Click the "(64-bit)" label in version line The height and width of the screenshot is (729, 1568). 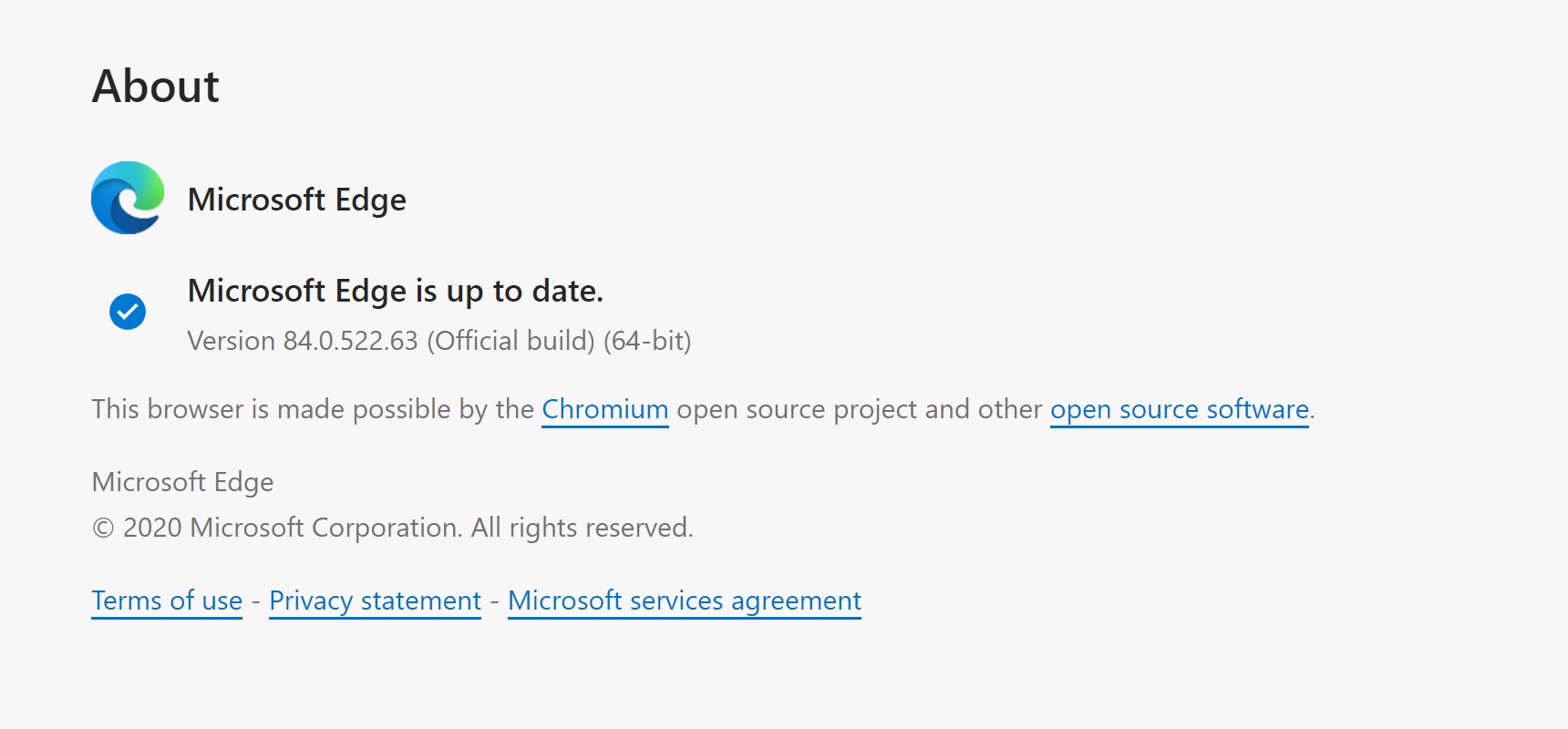point(647,341)
